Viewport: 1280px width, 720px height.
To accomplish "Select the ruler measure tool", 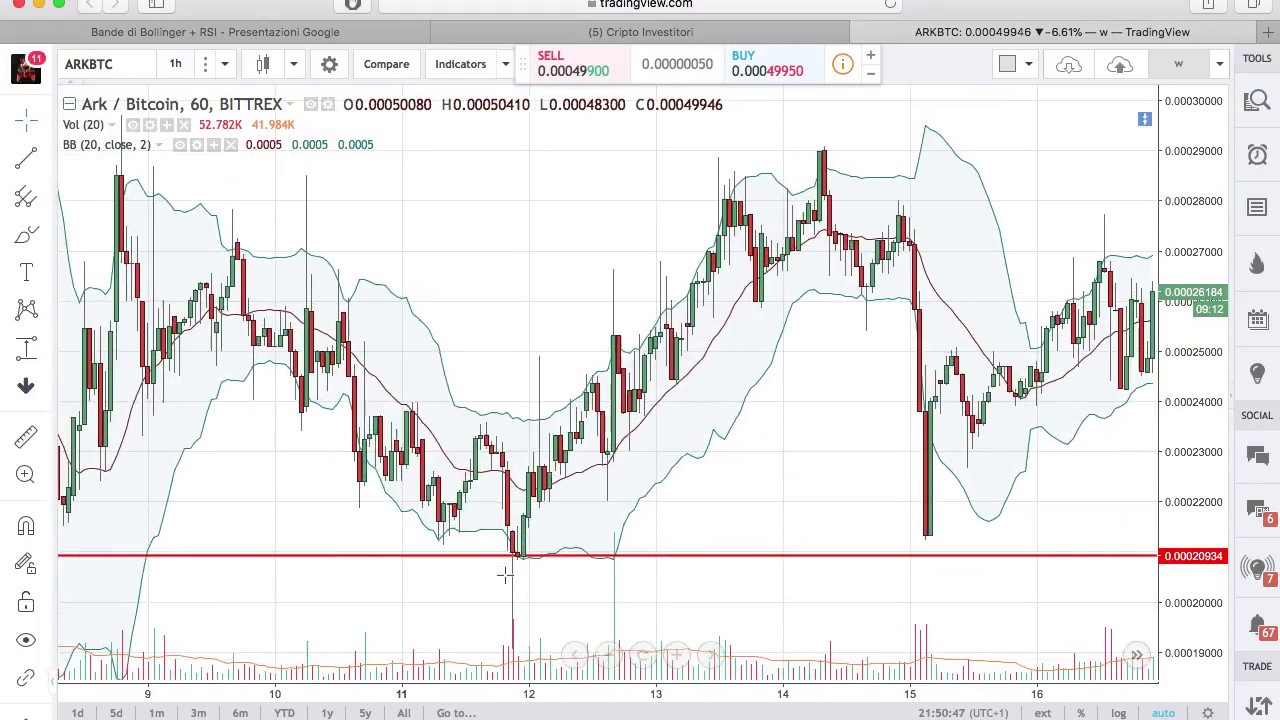I will [26, 436].
